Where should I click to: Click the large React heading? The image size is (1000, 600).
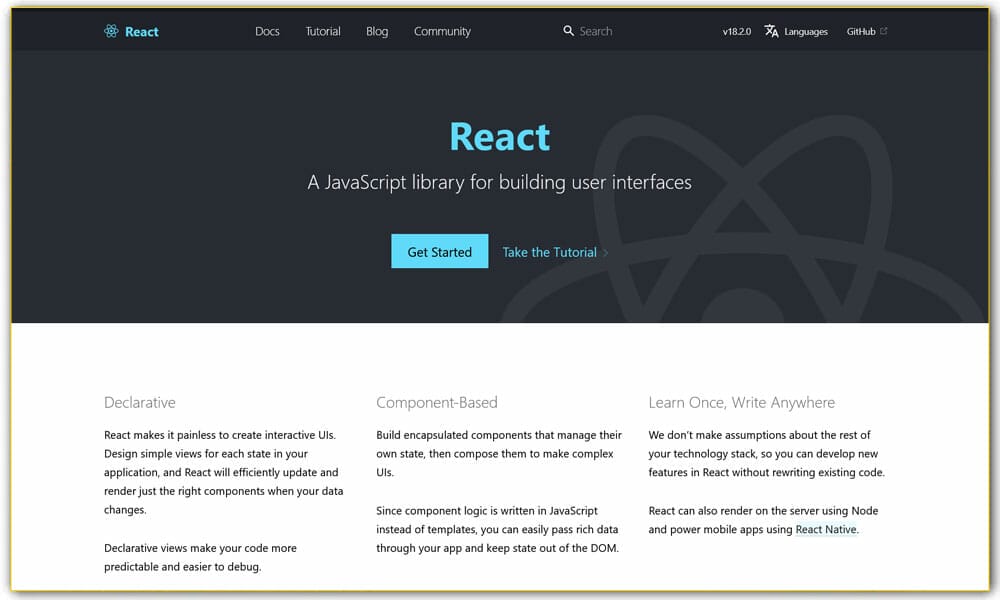tap(500, 137)
